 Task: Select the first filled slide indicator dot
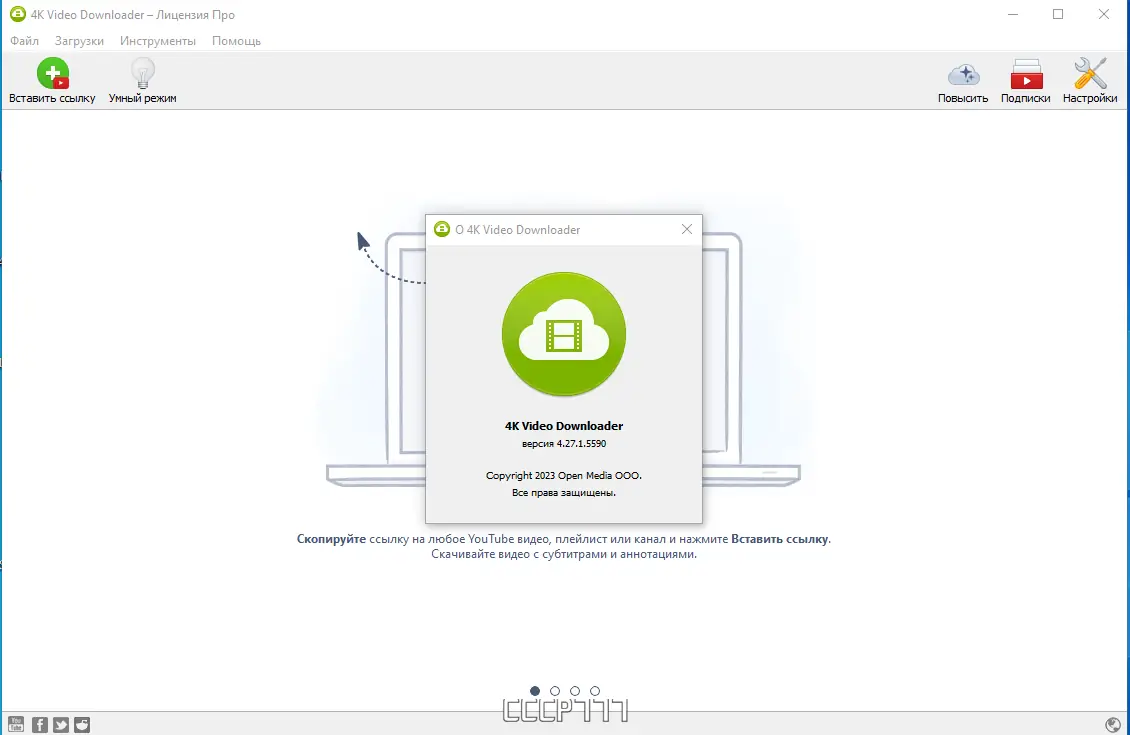[x=535, y=691]
